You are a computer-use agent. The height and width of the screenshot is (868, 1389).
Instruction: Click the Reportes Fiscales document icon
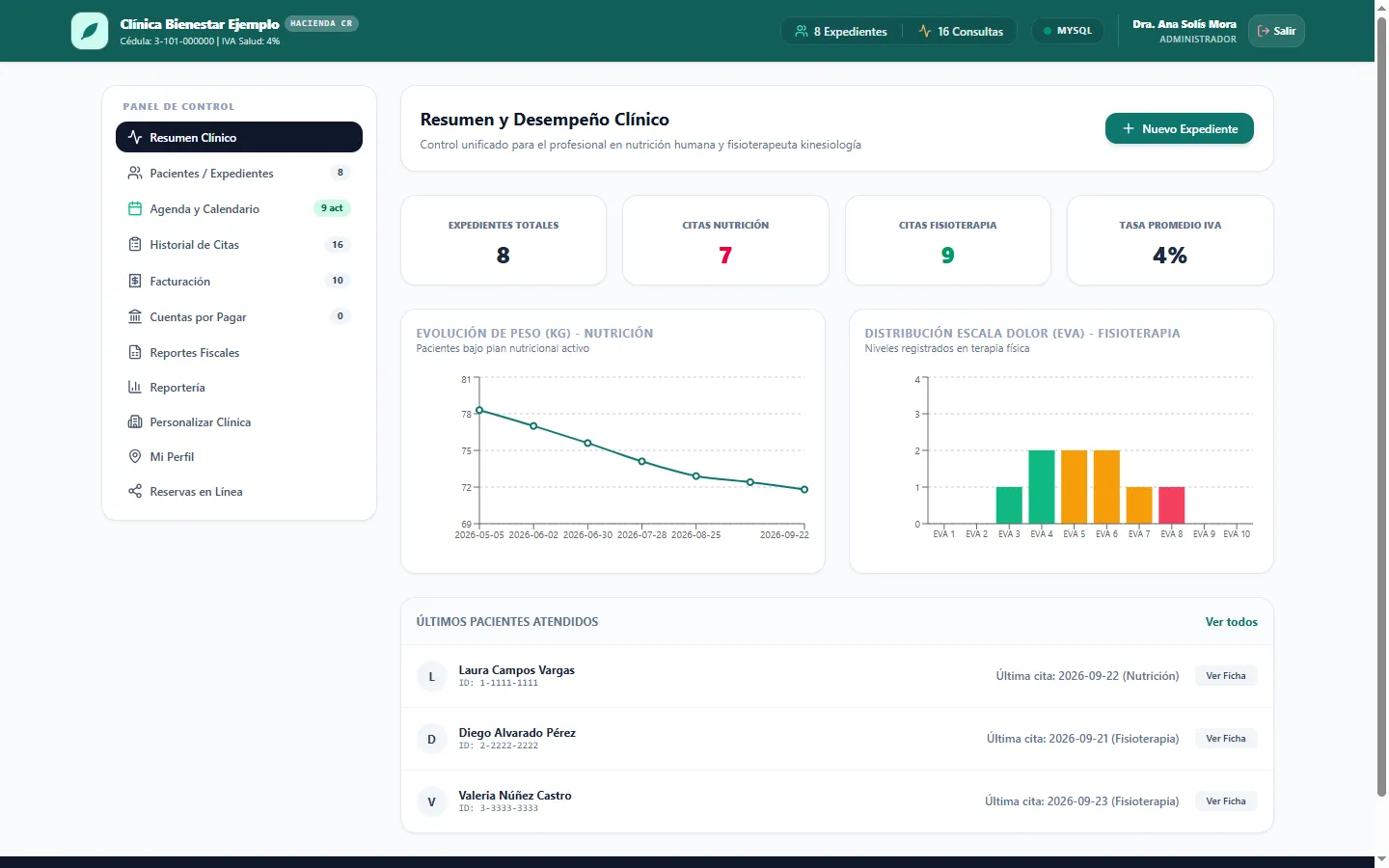pyautogui.click(x=135, y=352)
